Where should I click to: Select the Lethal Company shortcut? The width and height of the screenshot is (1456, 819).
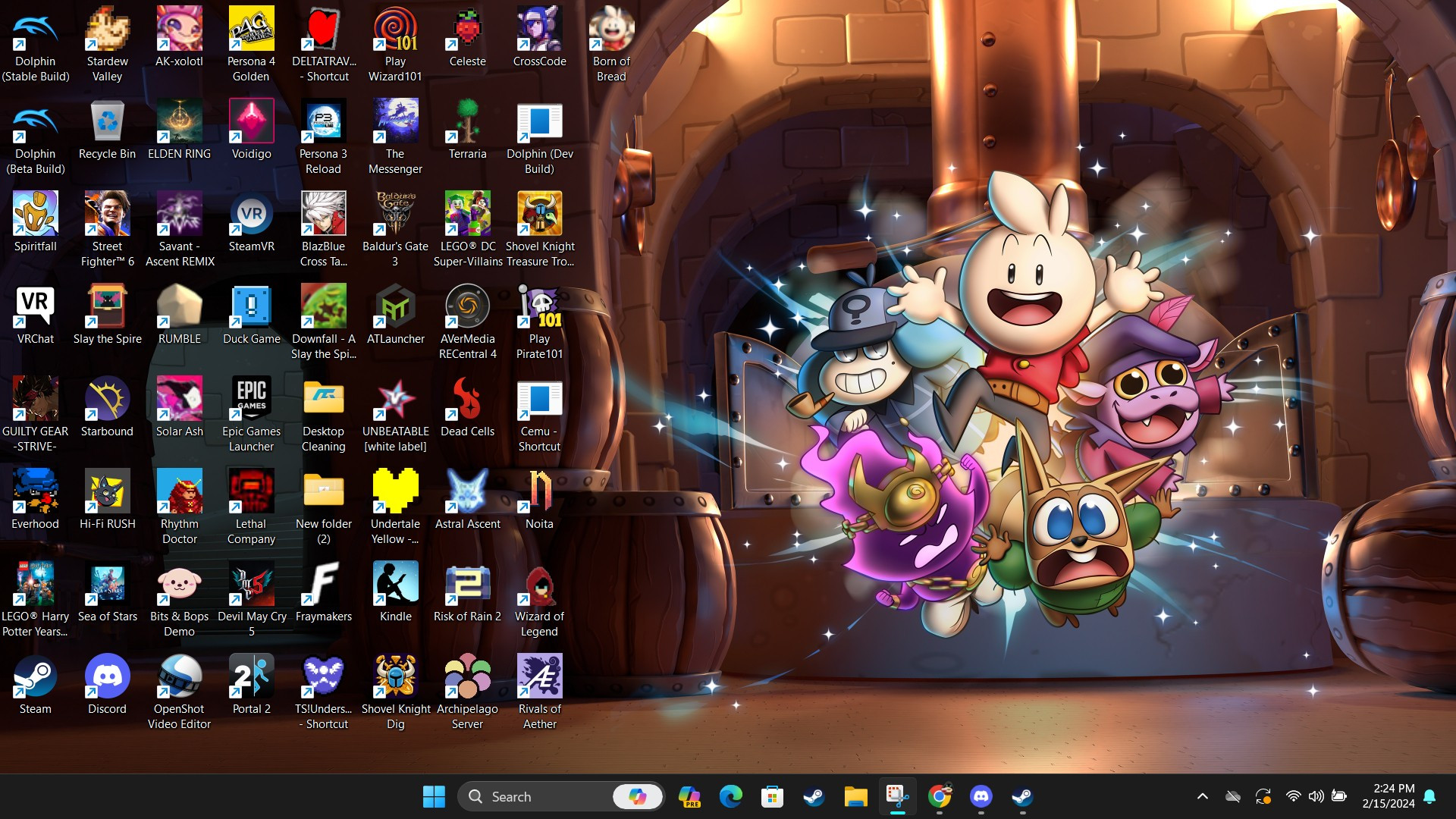point(251,507)
